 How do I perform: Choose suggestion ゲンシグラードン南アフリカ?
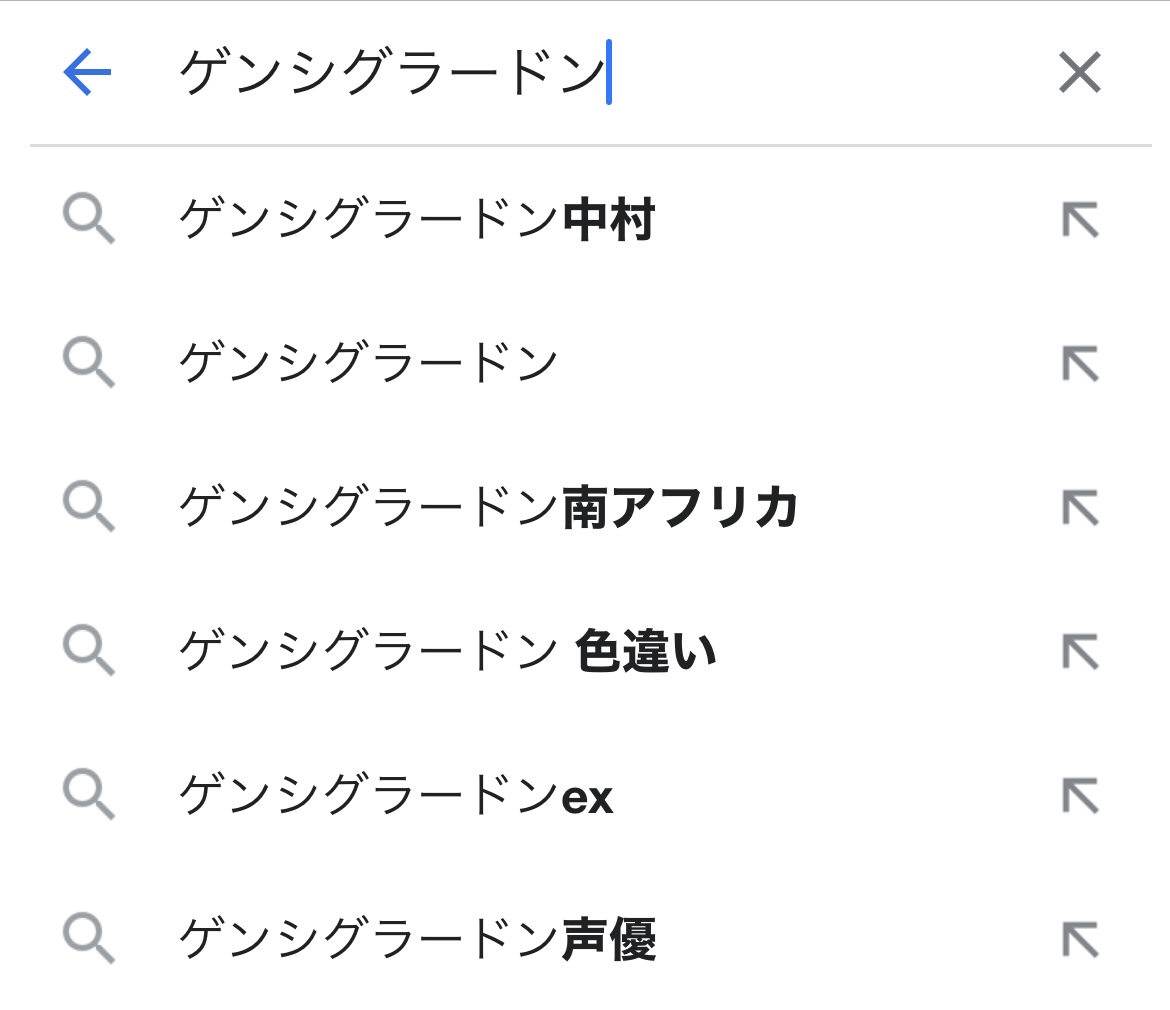(488, 507)
